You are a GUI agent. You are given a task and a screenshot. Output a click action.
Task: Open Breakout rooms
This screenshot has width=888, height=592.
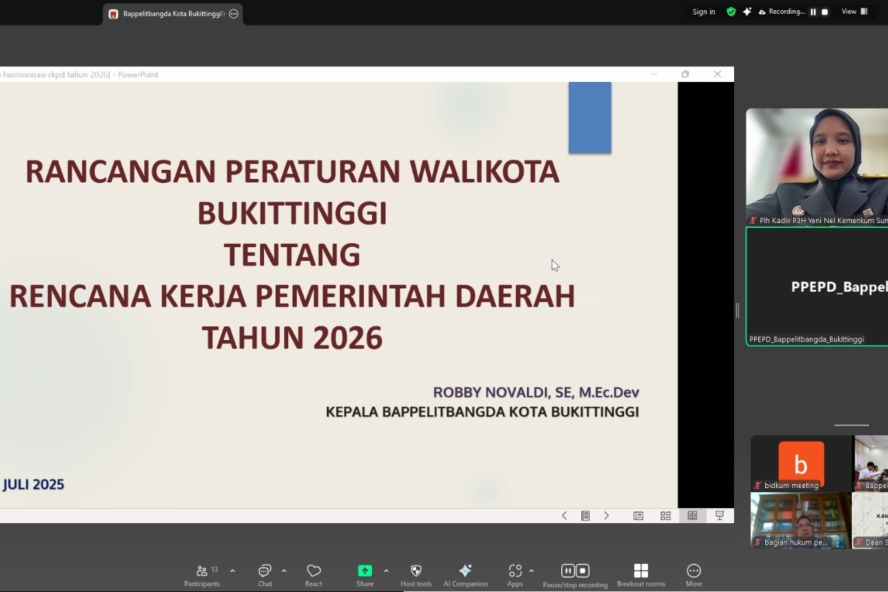point(641,572)
